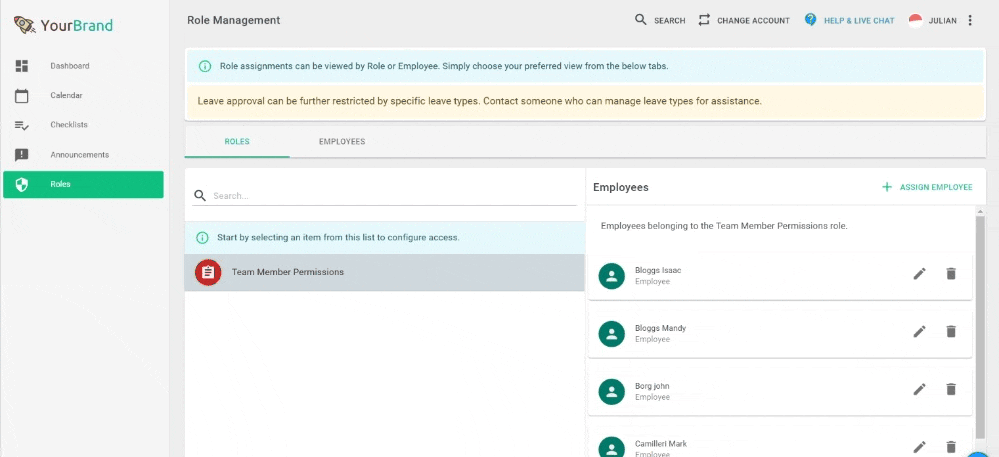The width and height of the screenshot is (999, 457).
Task: Edit Borg john pencil icon
Action: tap(919, 389)
